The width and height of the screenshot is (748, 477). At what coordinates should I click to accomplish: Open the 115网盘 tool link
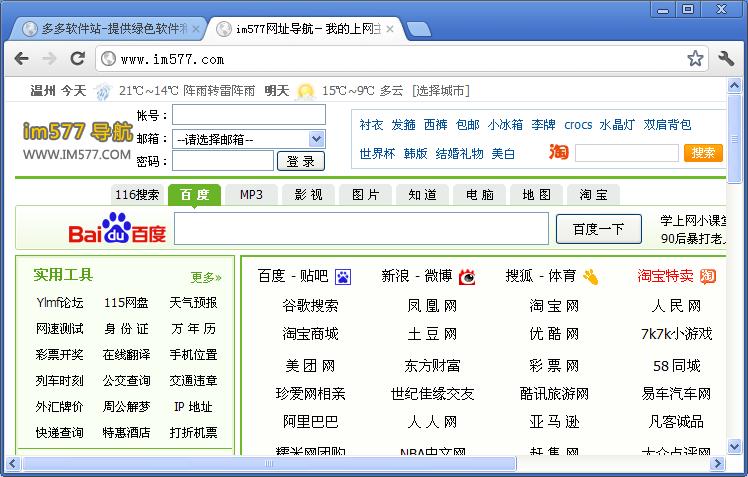126,302
